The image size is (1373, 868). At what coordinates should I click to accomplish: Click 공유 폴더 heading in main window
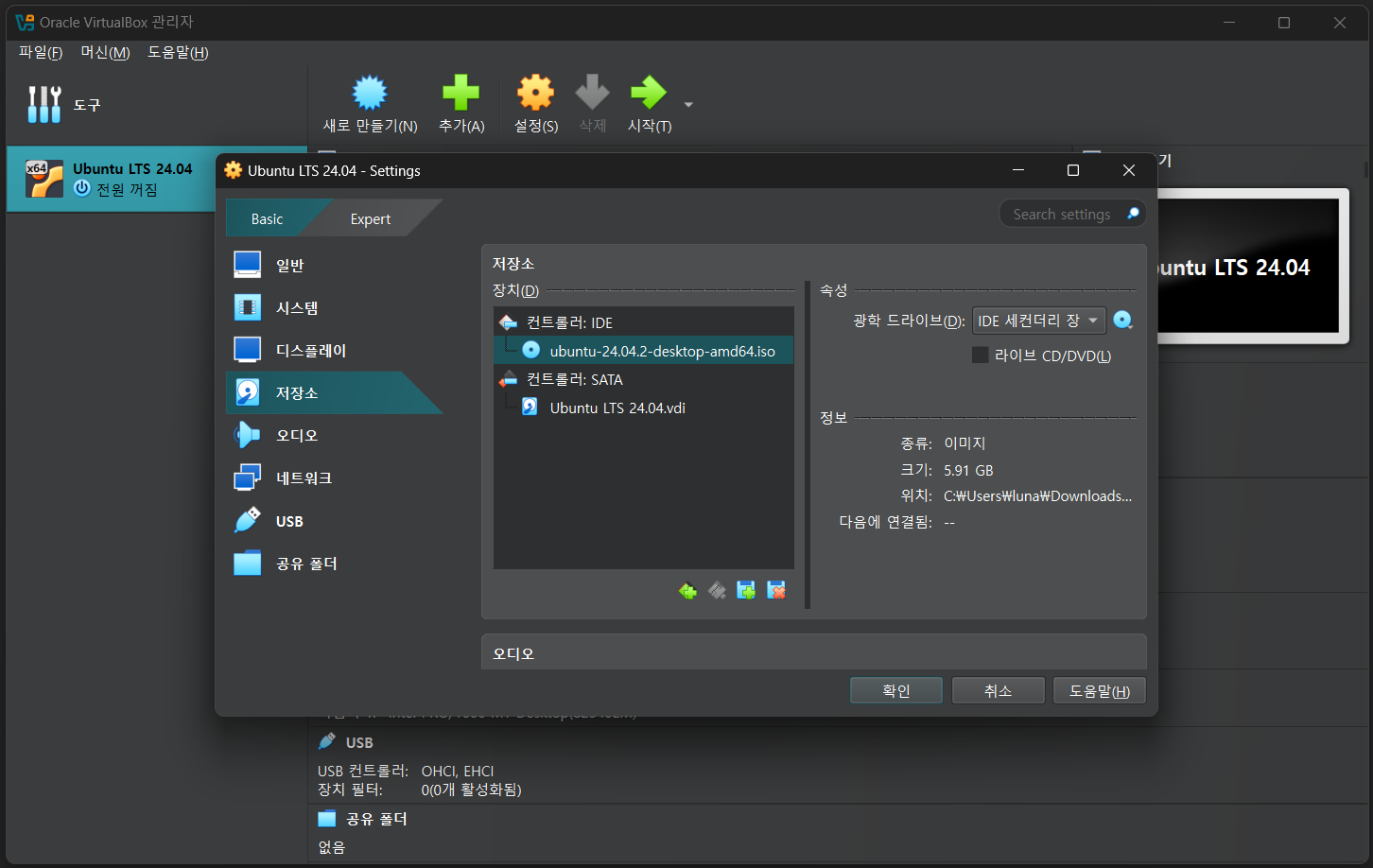376,818
